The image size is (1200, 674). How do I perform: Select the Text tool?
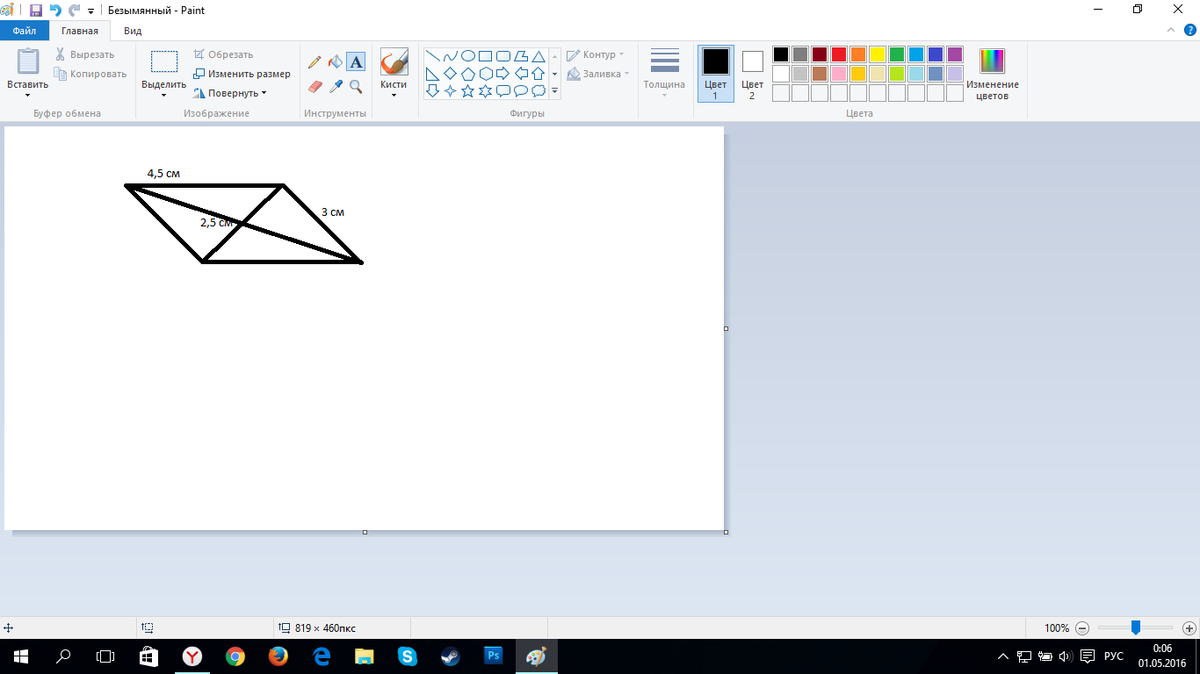[356, 62]
